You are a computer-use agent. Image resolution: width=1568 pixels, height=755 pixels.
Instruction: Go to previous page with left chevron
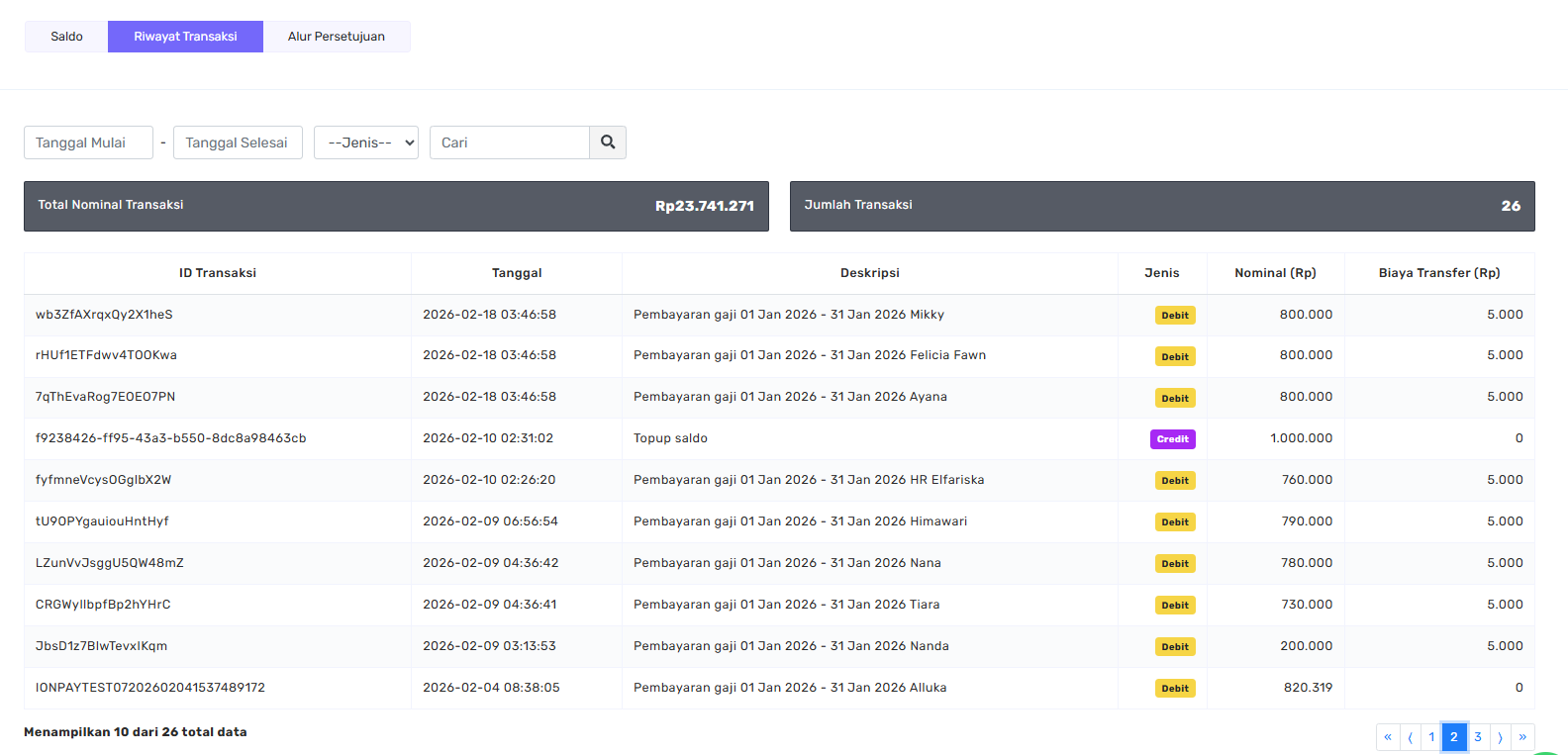click(x=1410, y=737)
